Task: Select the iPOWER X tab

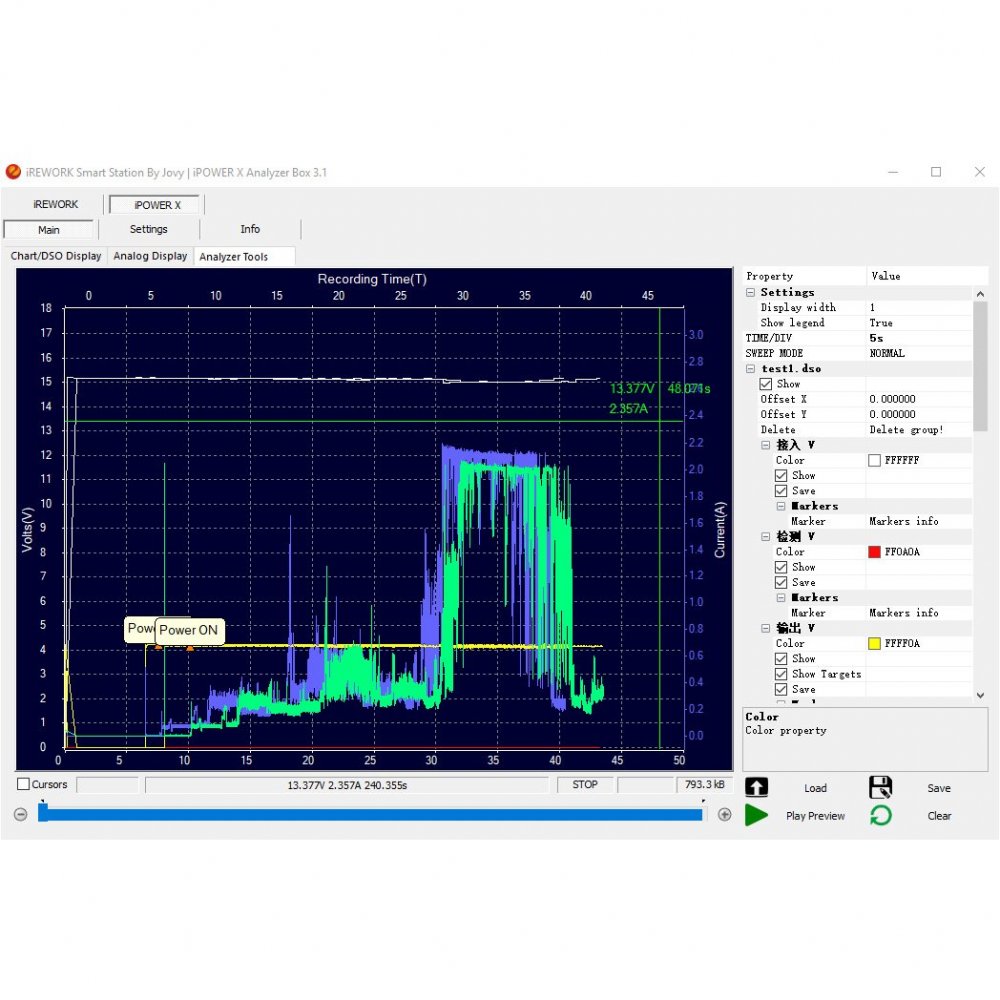Action: pos(157,205)
